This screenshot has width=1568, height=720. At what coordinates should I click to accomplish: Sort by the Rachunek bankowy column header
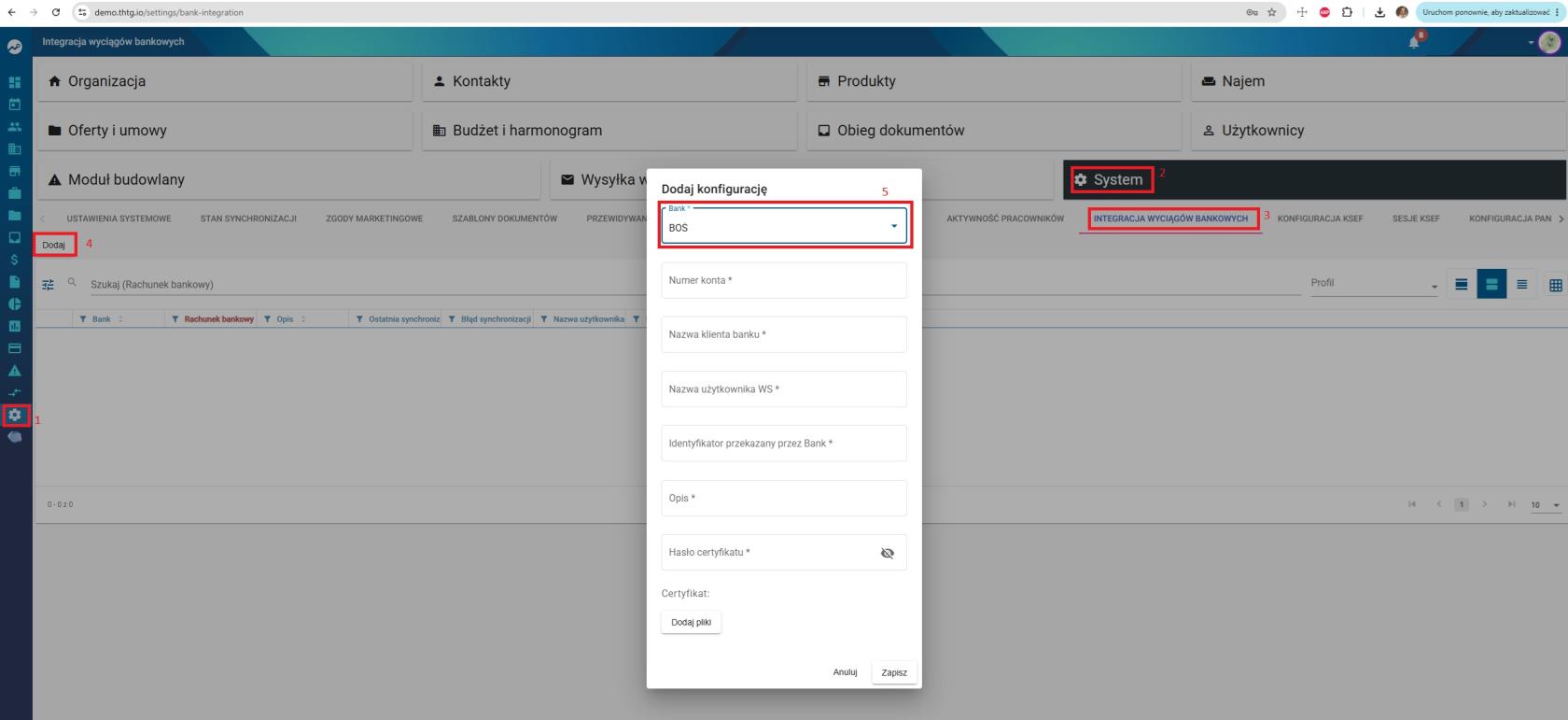coord(218,319)
